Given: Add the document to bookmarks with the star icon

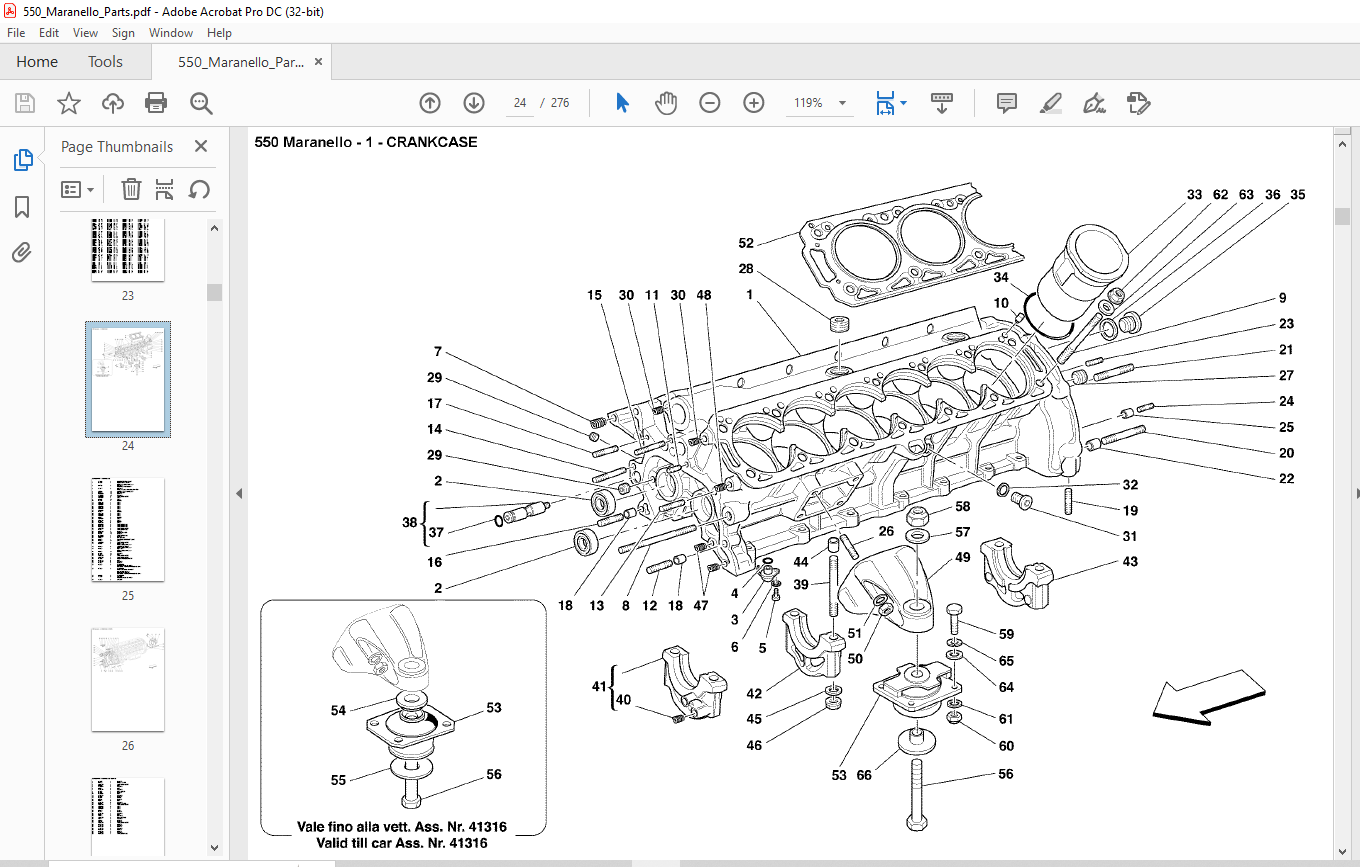Looking at the screenshot, I should (x=68, y=103).
